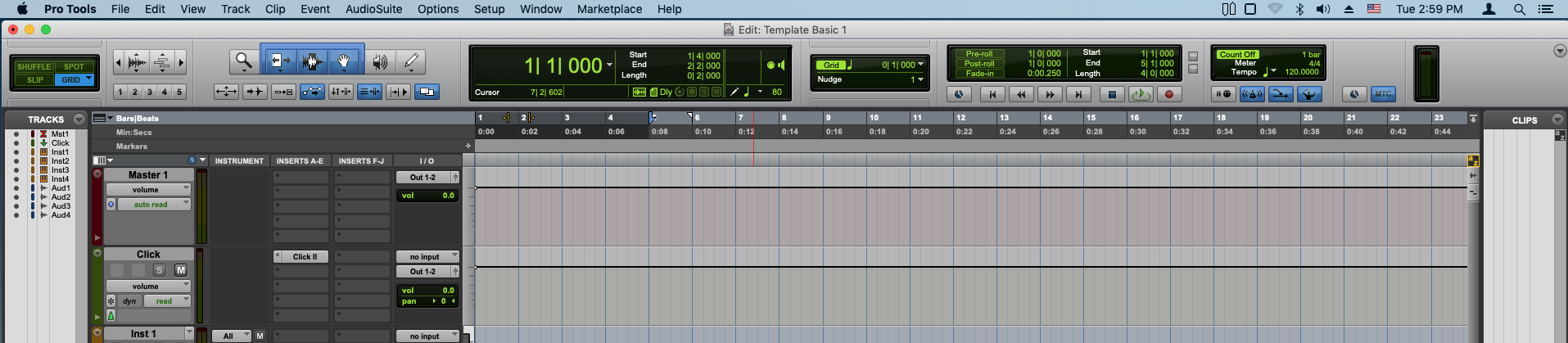Enable Spot edit mode
Viewport: 1568px width, 343px height.
point(75,67)
